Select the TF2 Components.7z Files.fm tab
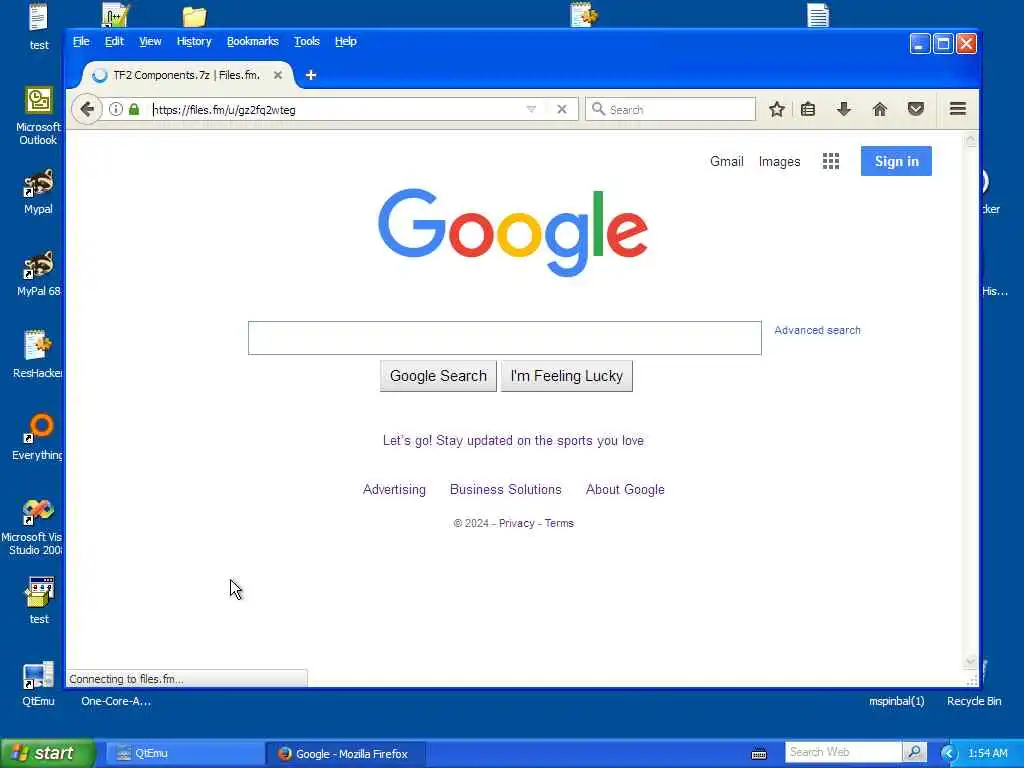 coord(186,75)
